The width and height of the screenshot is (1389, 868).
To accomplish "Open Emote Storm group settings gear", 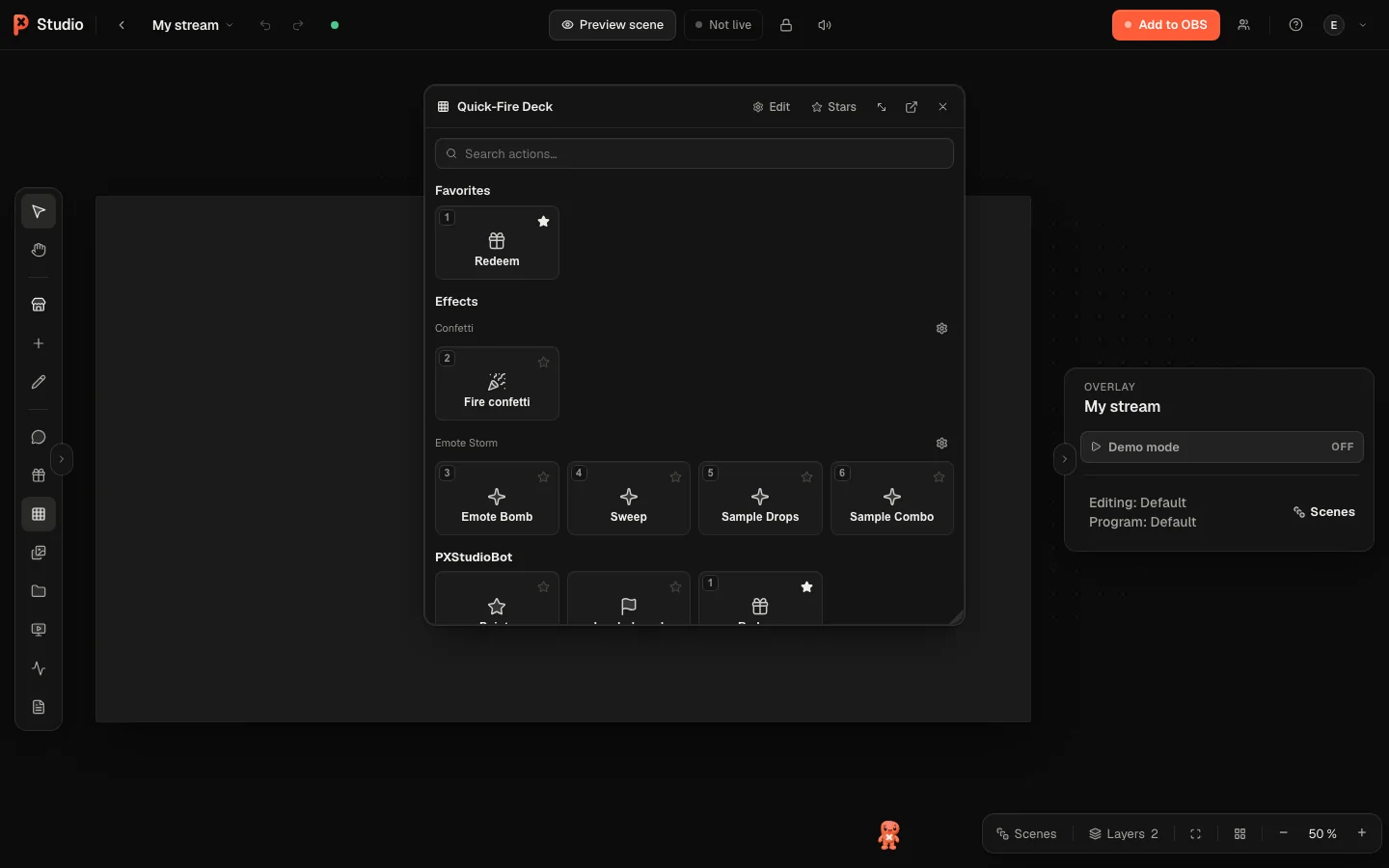I will (x=941, y=443).
